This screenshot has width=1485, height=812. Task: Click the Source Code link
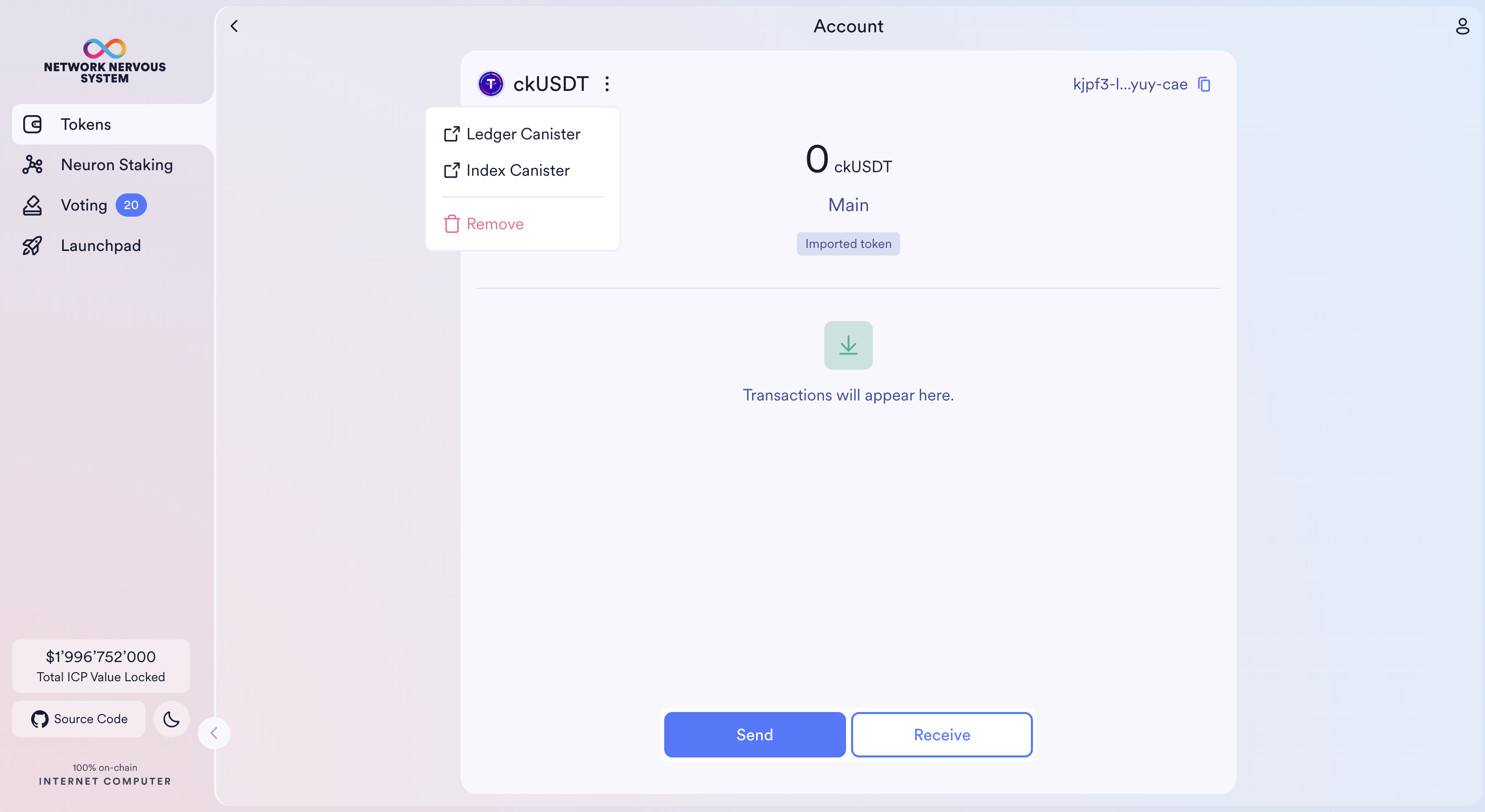tap(79, 719)
